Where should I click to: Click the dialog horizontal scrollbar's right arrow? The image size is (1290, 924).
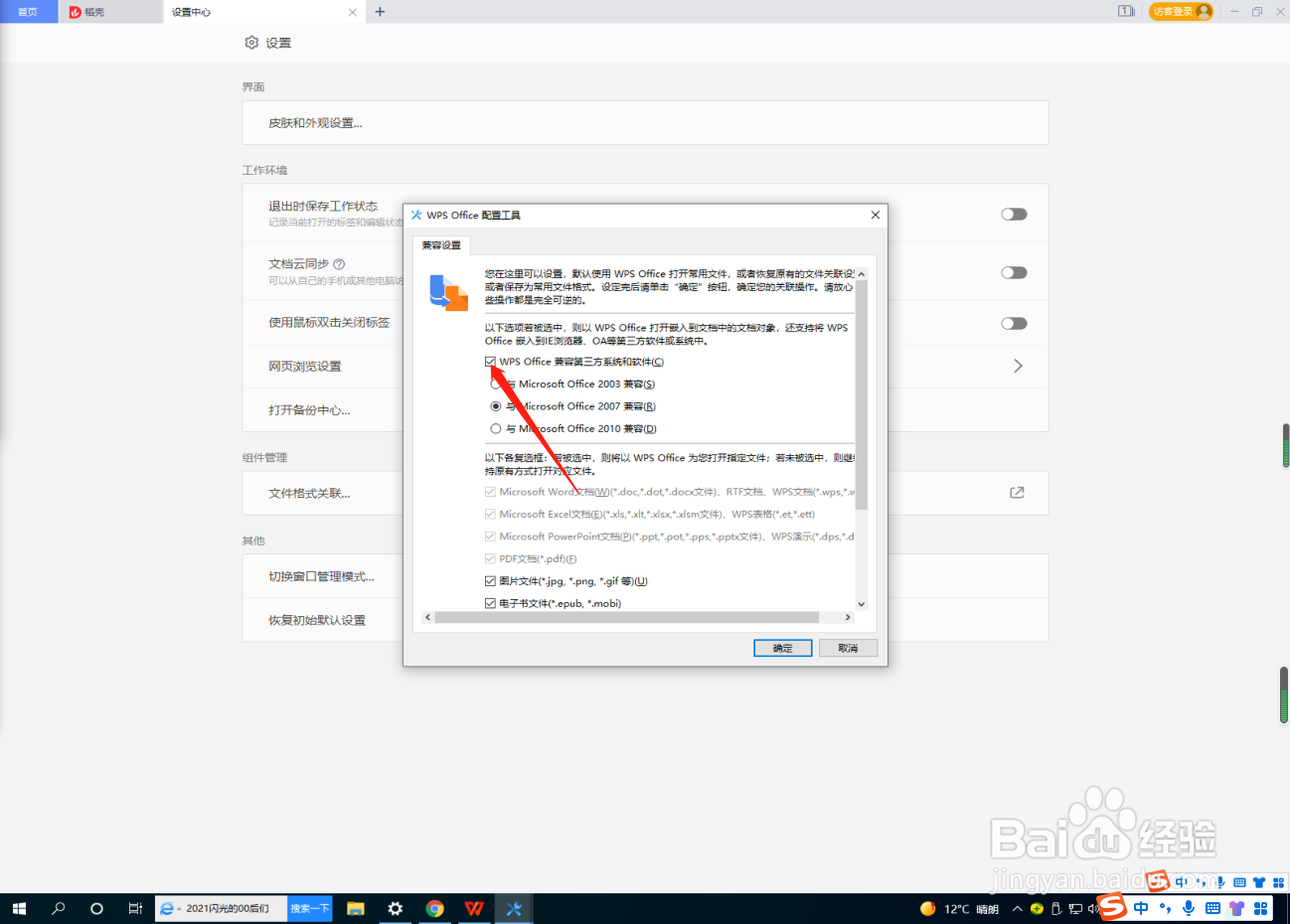coord(848,617)
